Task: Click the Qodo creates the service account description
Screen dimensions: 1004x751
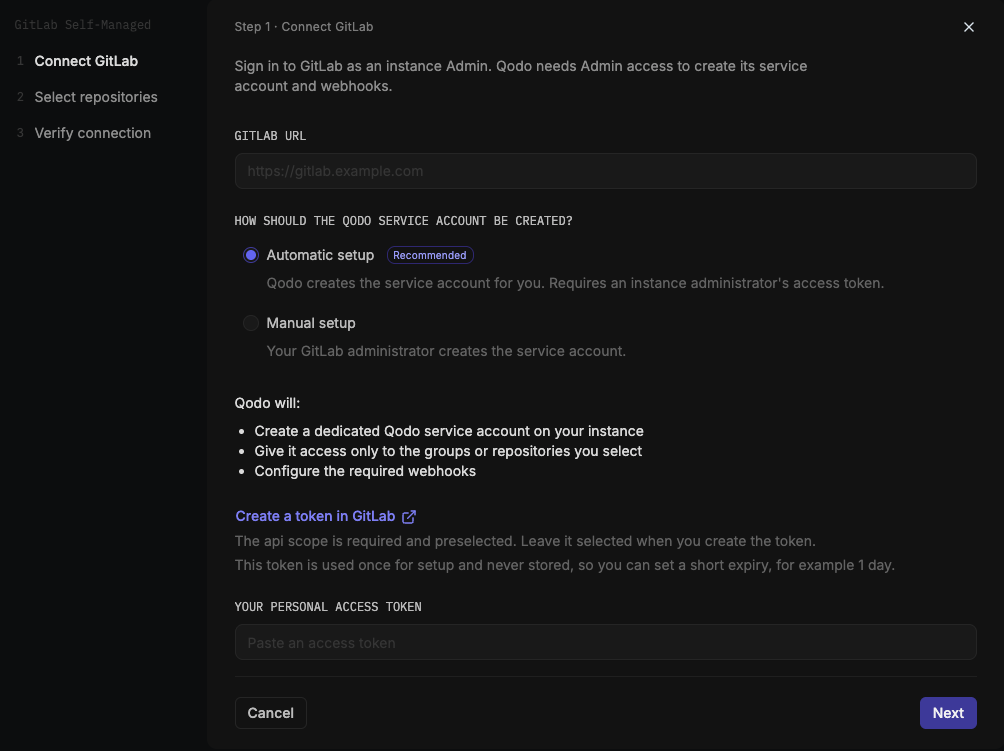Action: (x=575, y=283)
